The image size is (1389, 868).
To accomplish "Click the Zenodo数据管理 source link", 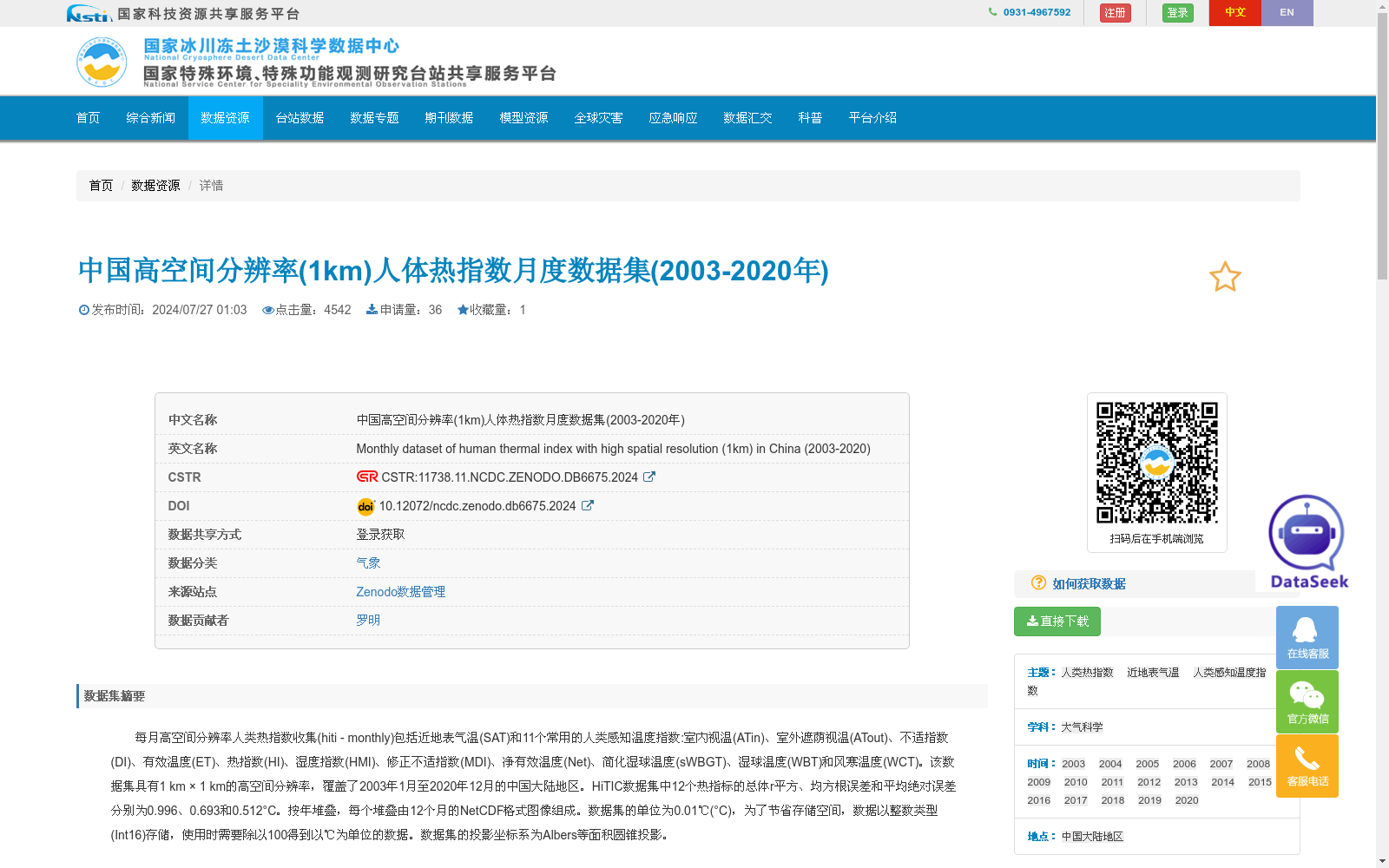I will coord(400,591).
